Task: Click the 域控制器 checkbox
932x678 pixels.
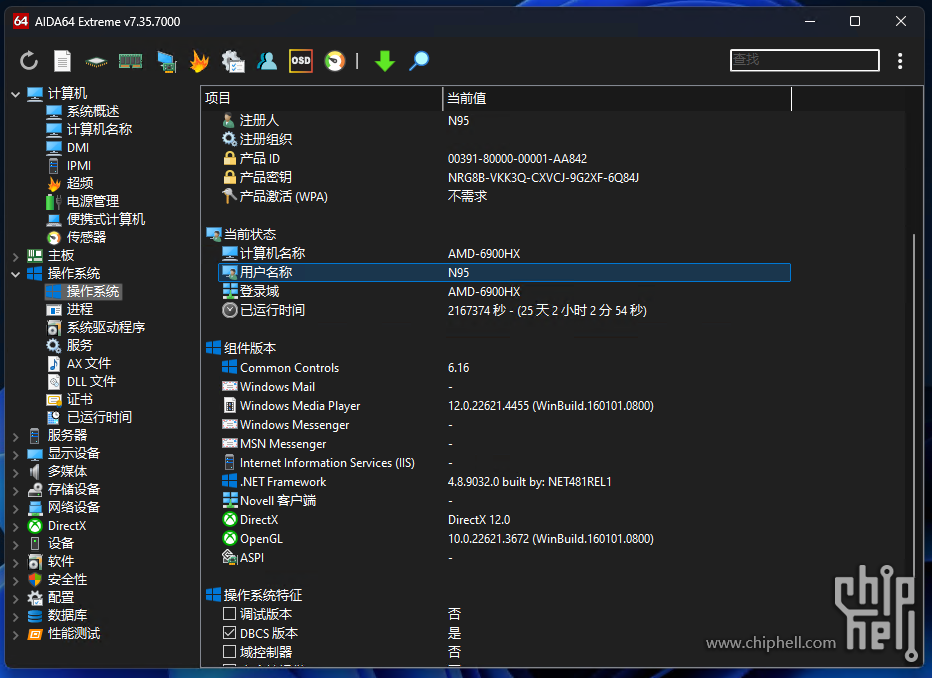Action: point(229,651)
